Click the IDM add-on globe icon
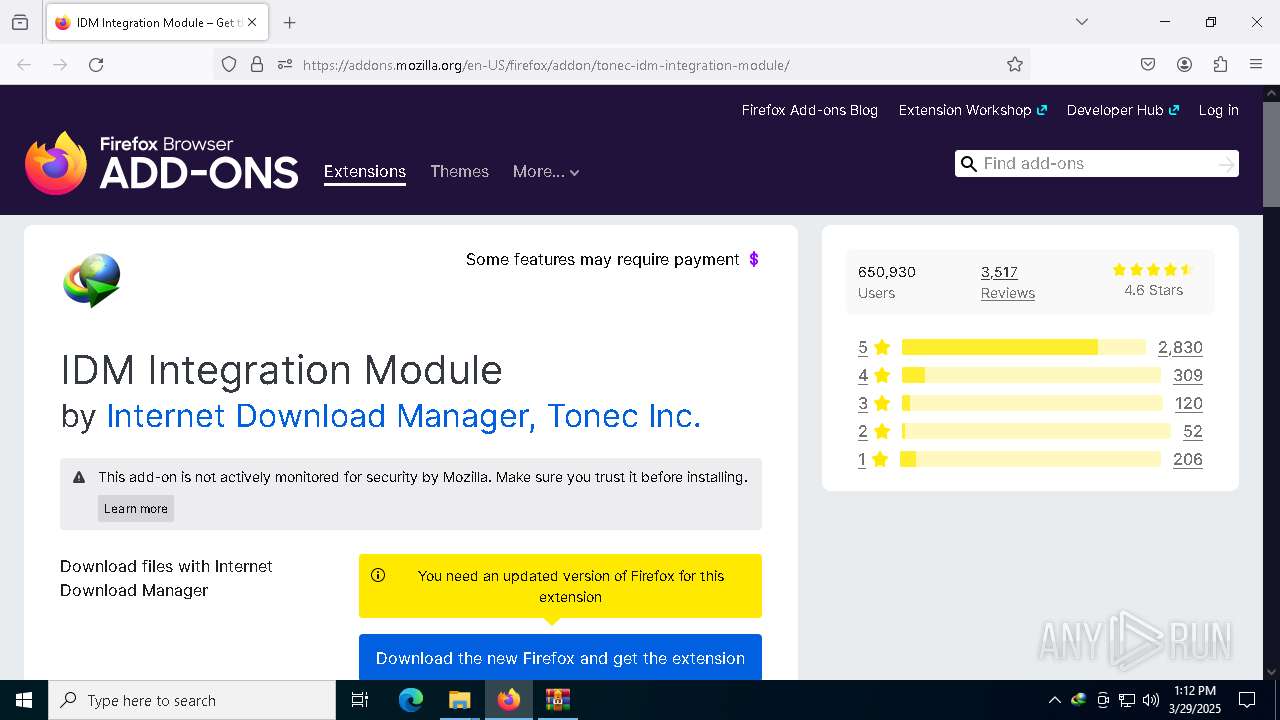 [92, 280]
